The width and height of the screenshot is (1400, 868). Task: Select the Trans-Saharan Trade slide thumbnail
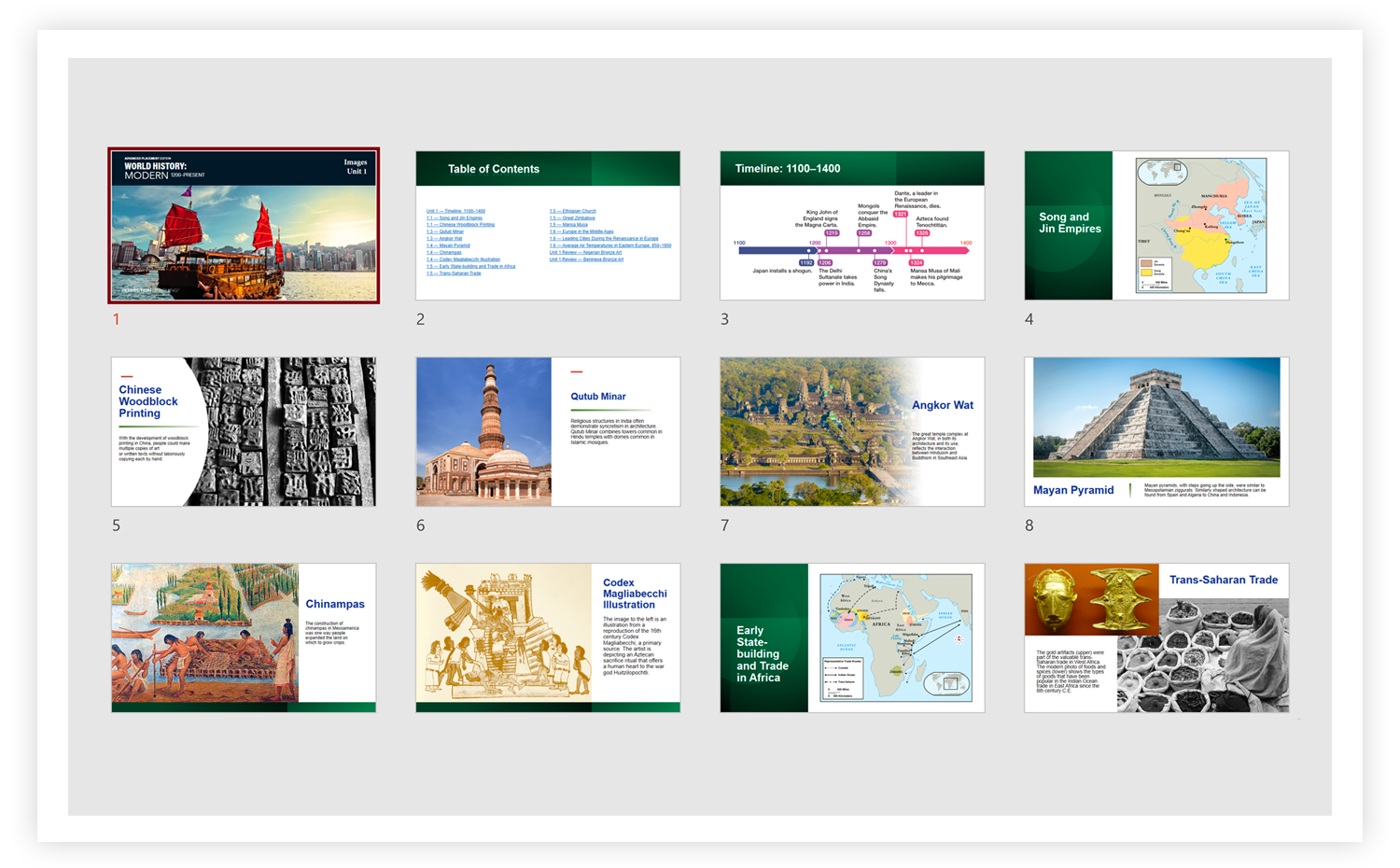(1156, 637)
